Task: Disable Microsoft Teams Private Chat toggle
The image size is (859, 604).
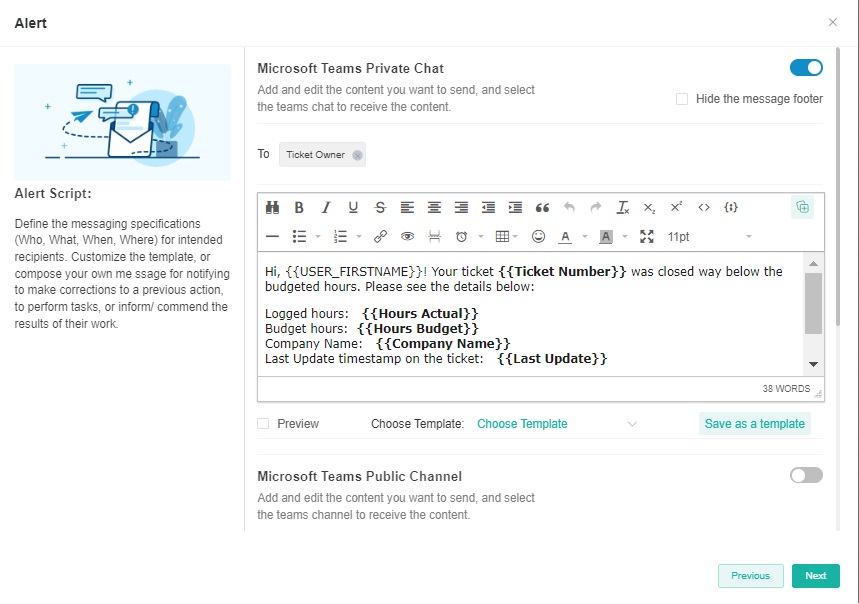Action: pyautogui.click(x=806, y=68)
